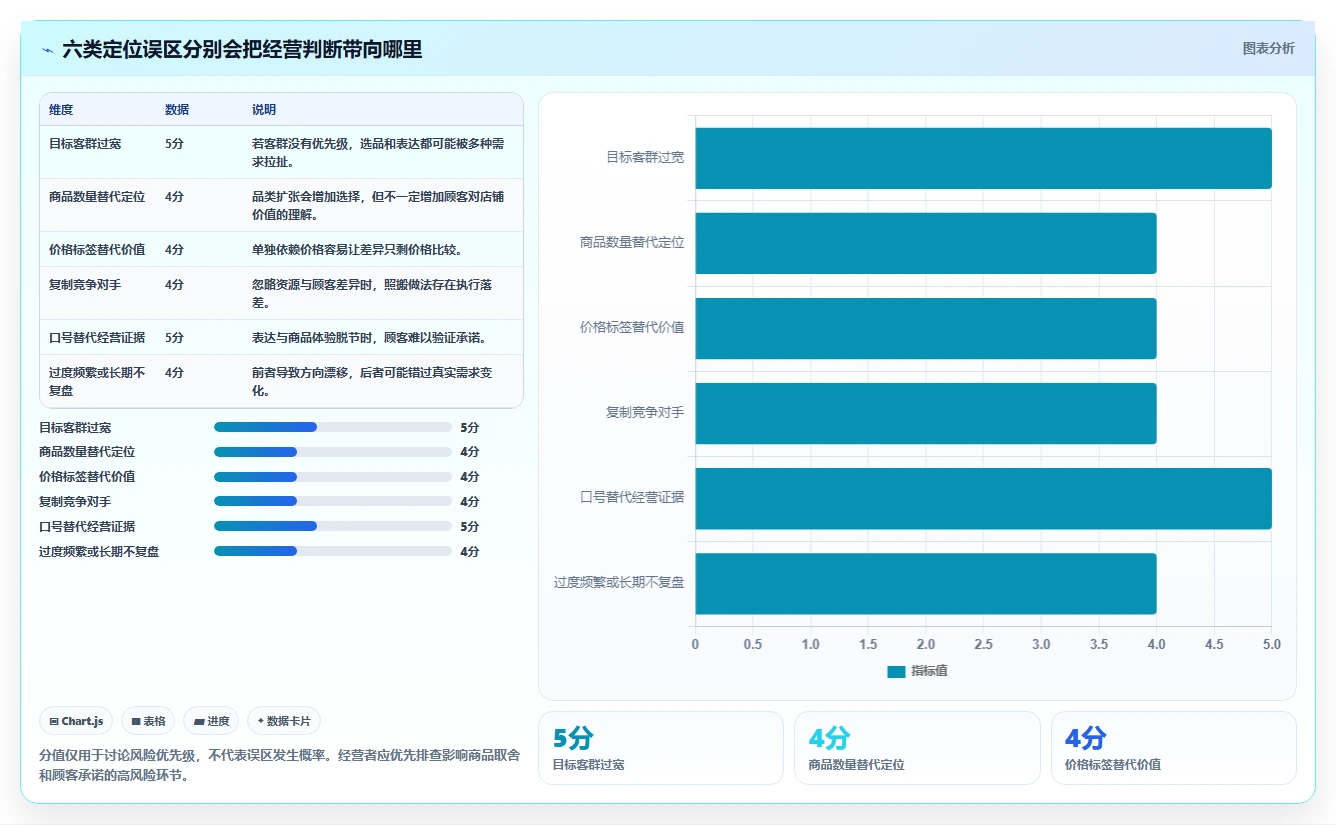Select the 口号替代经营证据 progress bar
Image resolution: width=1336 pixels, height=825 pixels.
click(x=333, y=526)
